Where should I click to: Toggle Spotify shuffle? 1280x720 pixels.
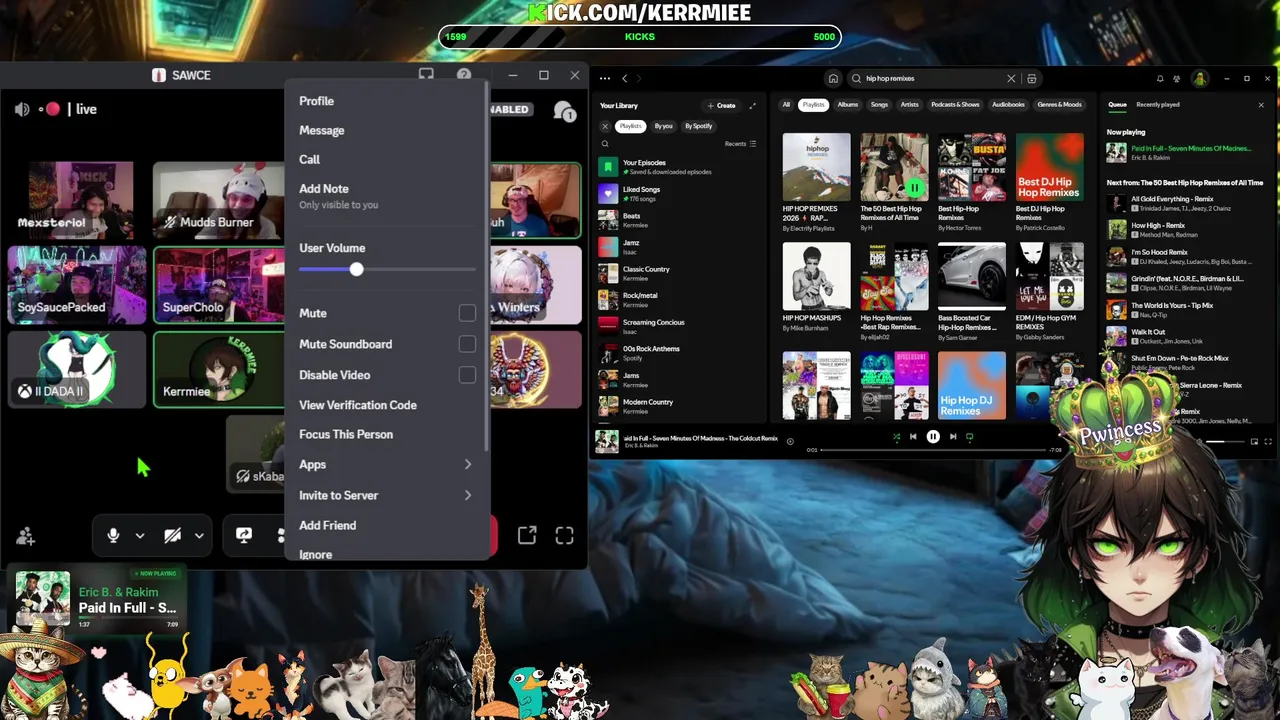click(896, 437)
